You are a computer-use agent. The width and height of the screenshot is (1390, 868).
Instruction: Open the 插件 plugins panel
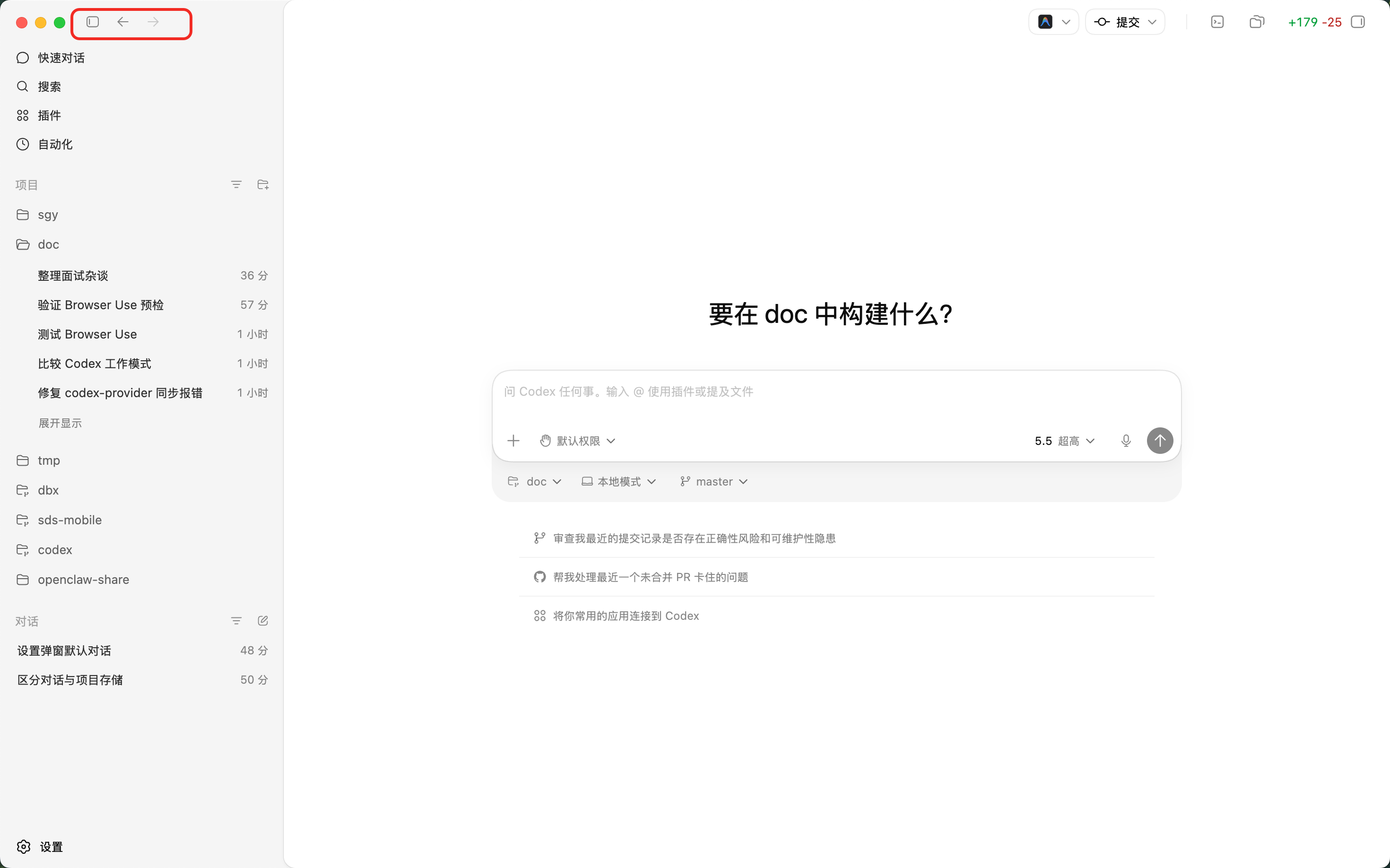tap(49, 115)
